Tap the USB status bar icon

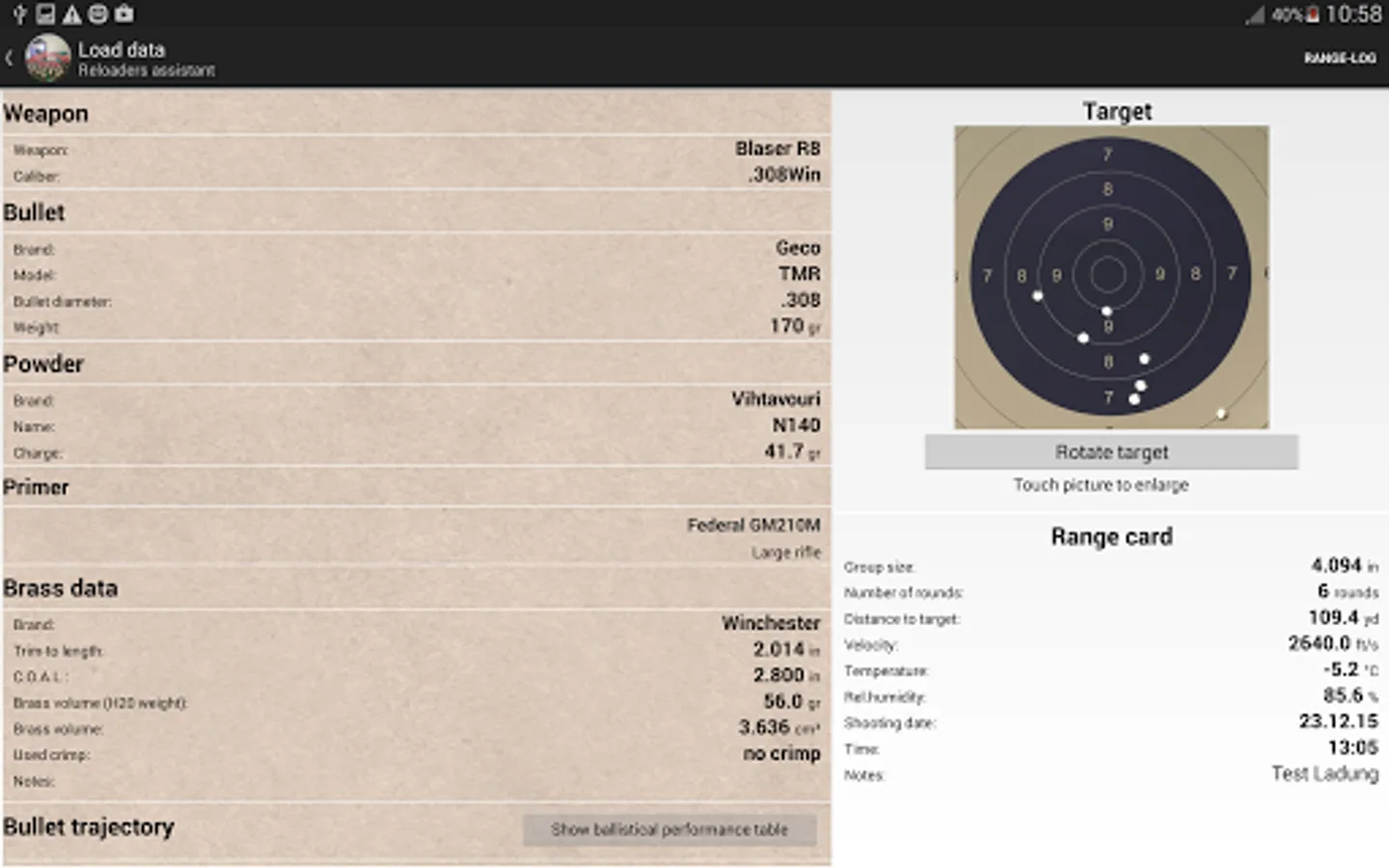(19, 14)
